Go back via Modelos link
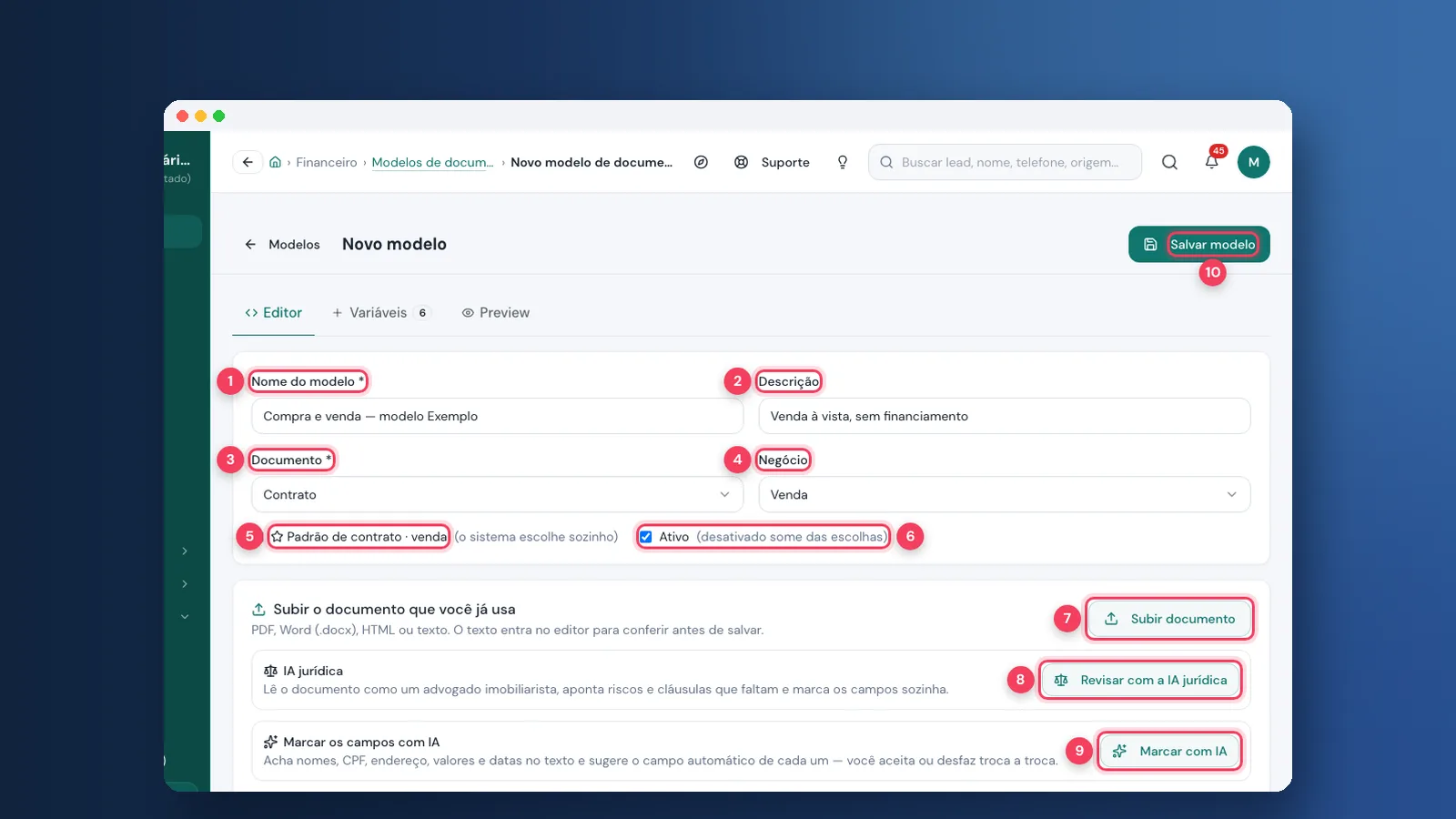1456x819 pixels. click(x=282, y=244)
